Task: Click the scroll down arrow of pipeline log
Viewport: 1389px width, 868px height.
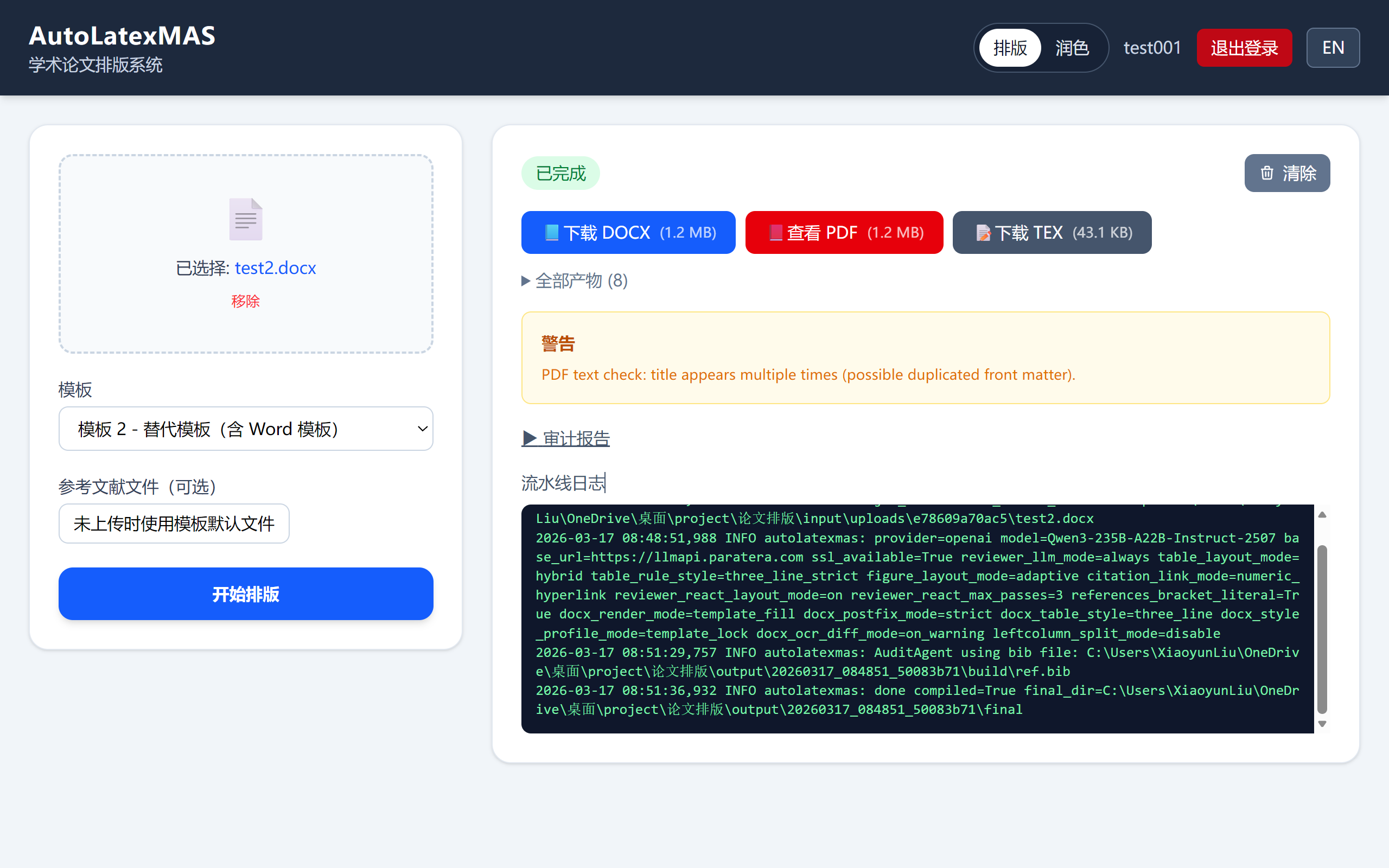Action: tap(1322, 724)
